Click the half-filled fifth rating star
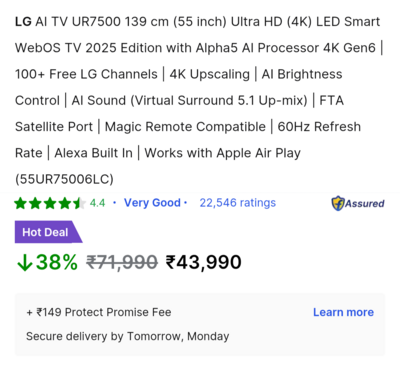The image size is (400, 366). coord(79,203)
